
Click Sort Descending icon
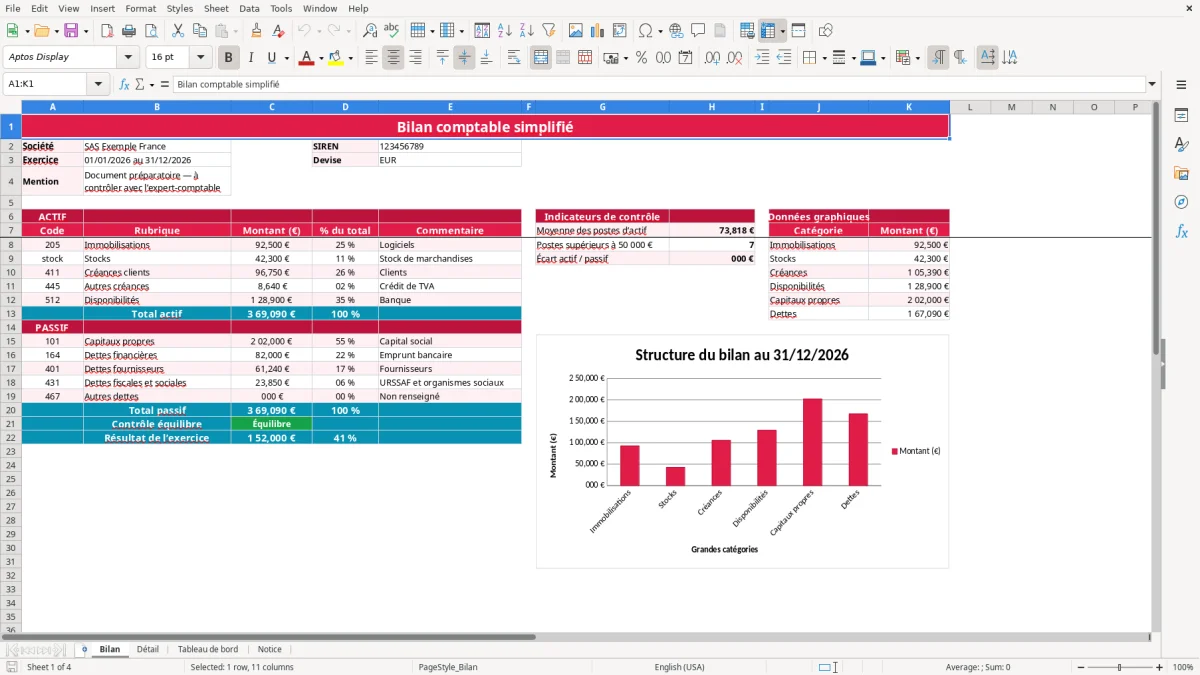click(527, 31)
